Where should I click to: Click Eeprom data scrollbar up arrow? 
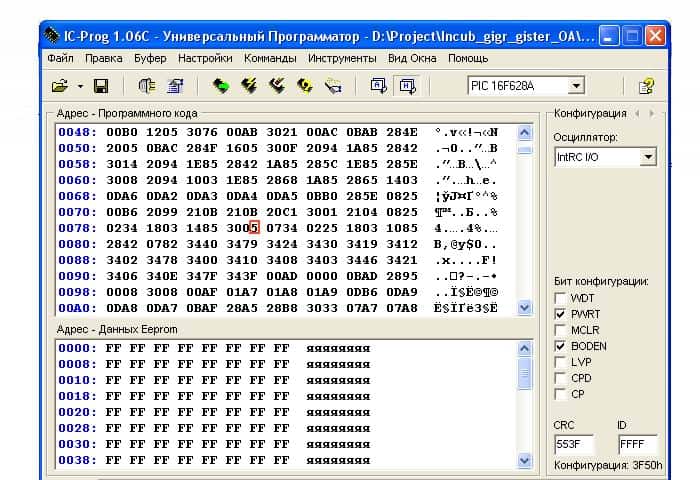(525, 348)
